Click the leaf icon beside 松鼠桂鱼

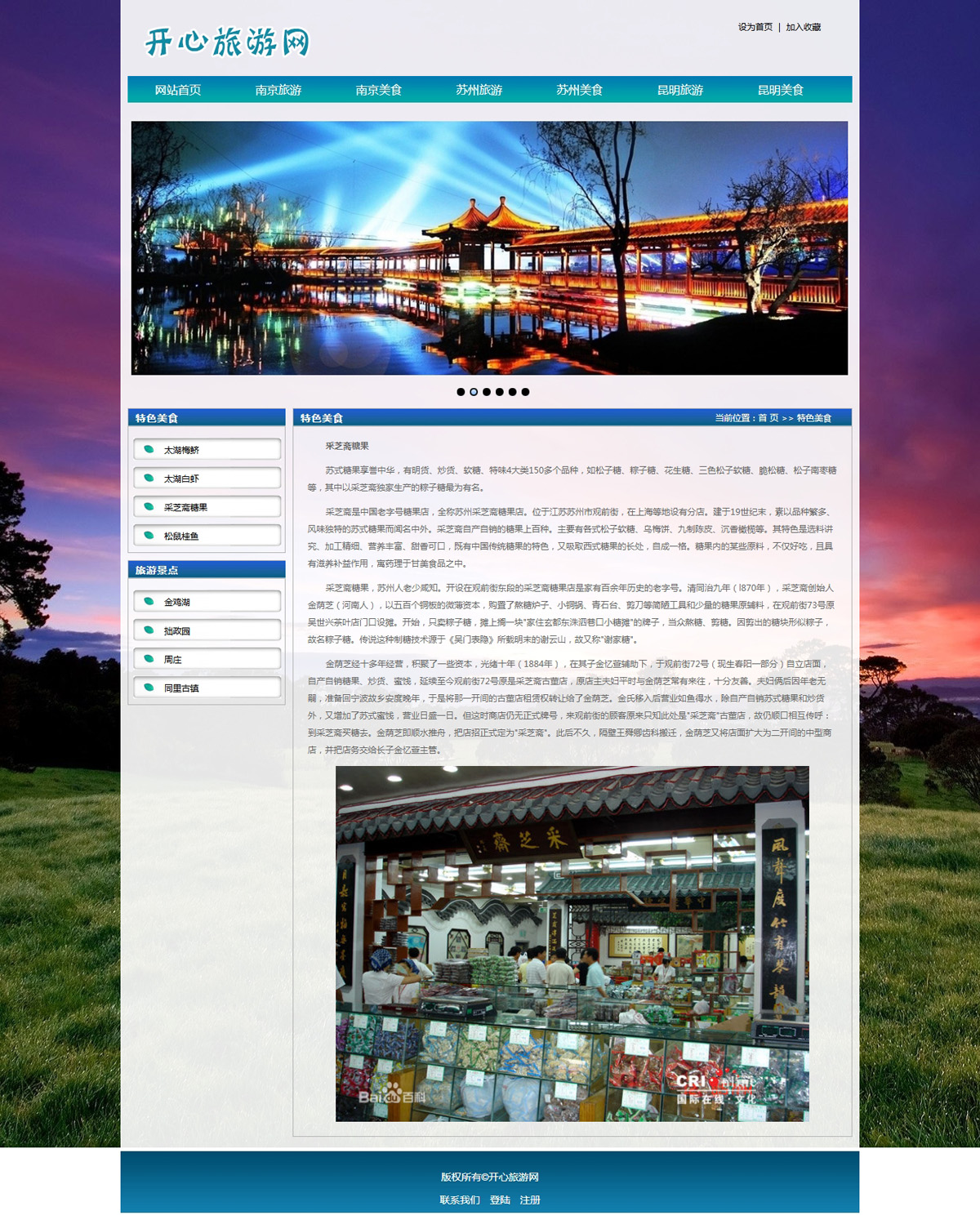click(149, 535)
